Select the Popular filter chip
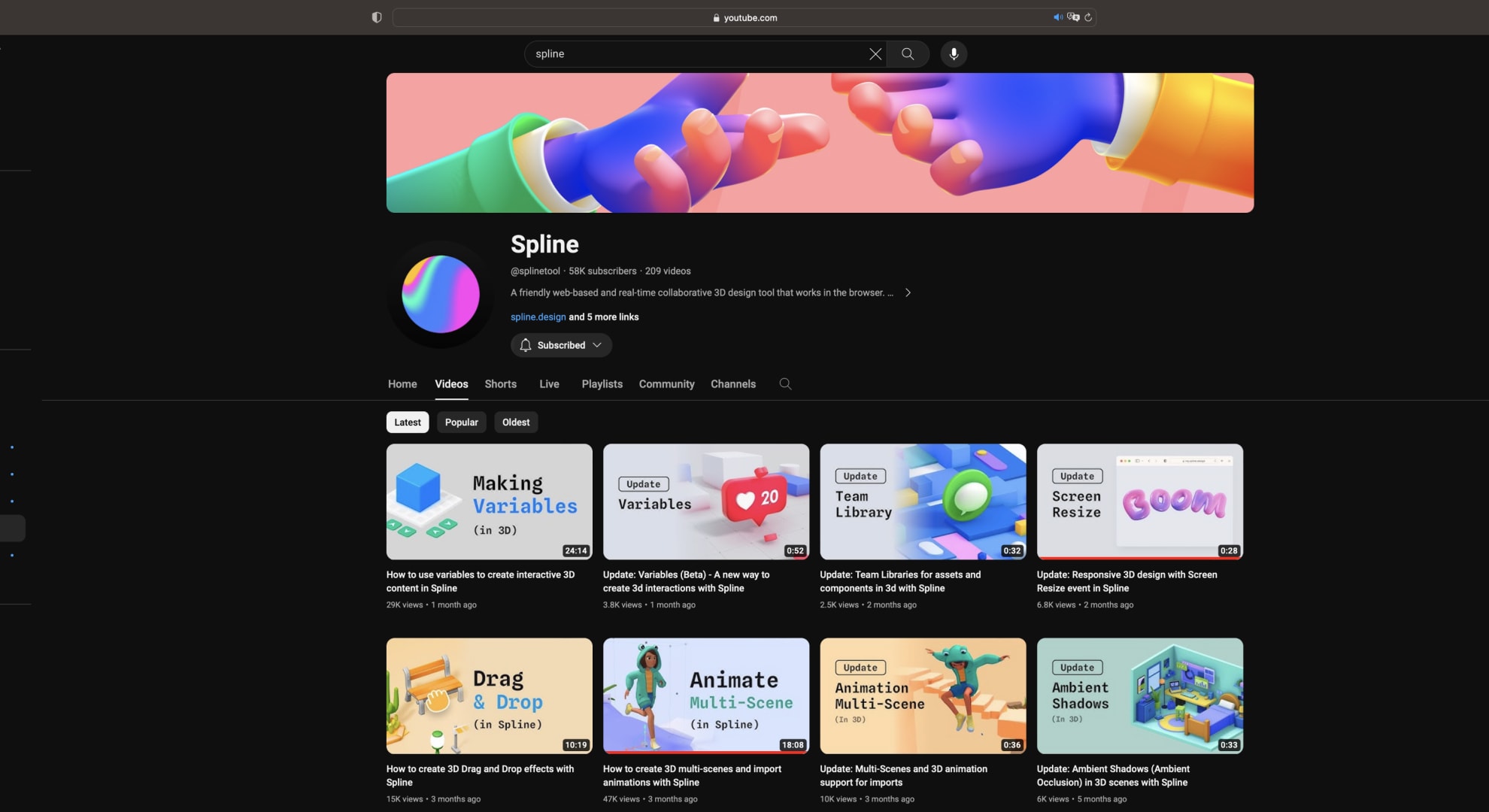 click(x=461, y=422)
